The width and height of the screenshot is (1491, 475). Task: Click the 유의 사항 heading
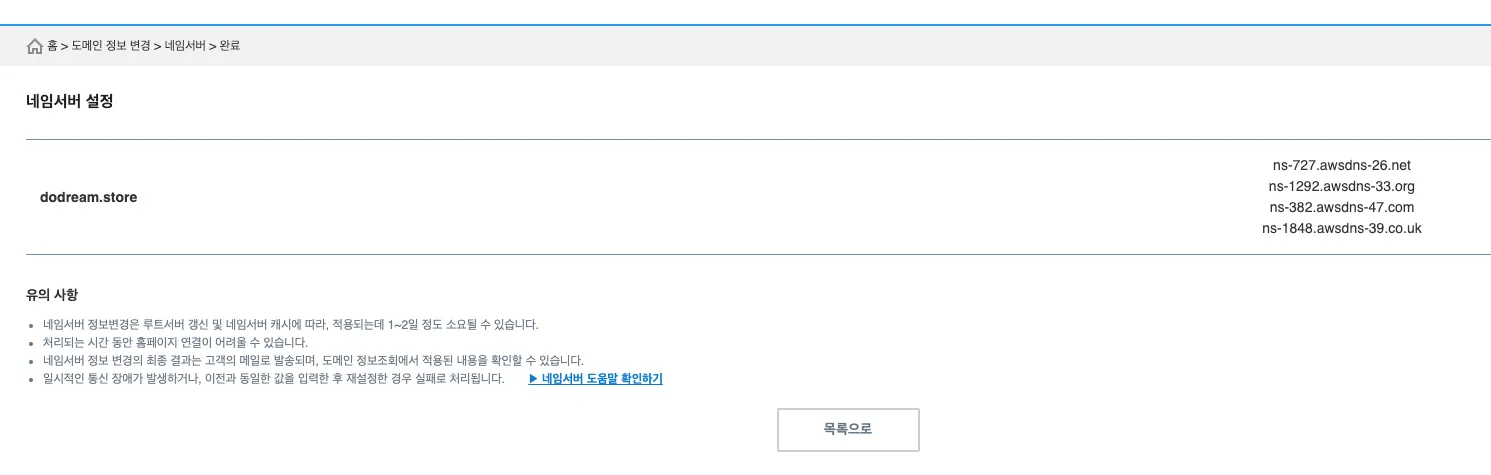click(52, 295)
